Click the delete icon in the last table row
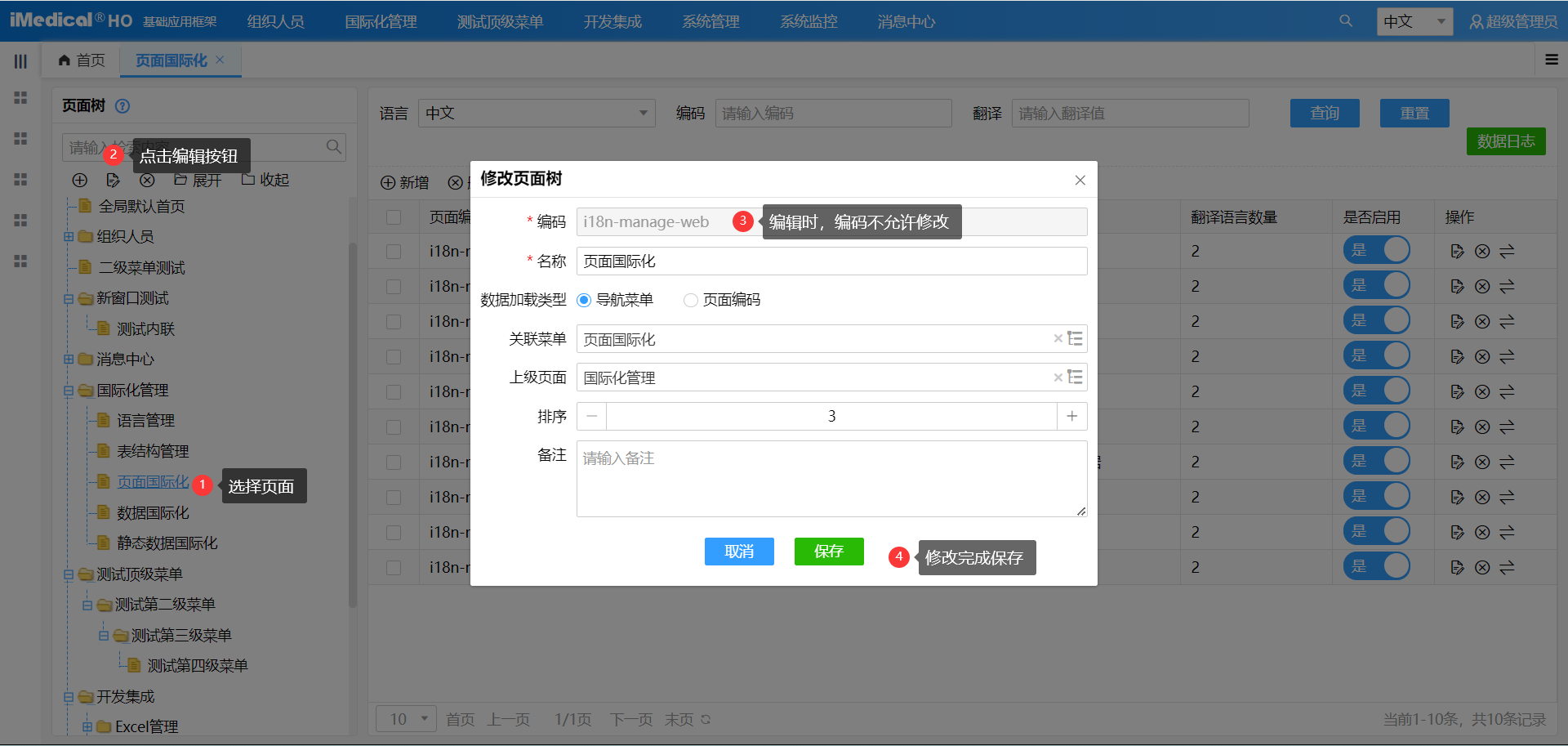The height and width of the screenshot is (746, 1568). tap(1482, 567)
